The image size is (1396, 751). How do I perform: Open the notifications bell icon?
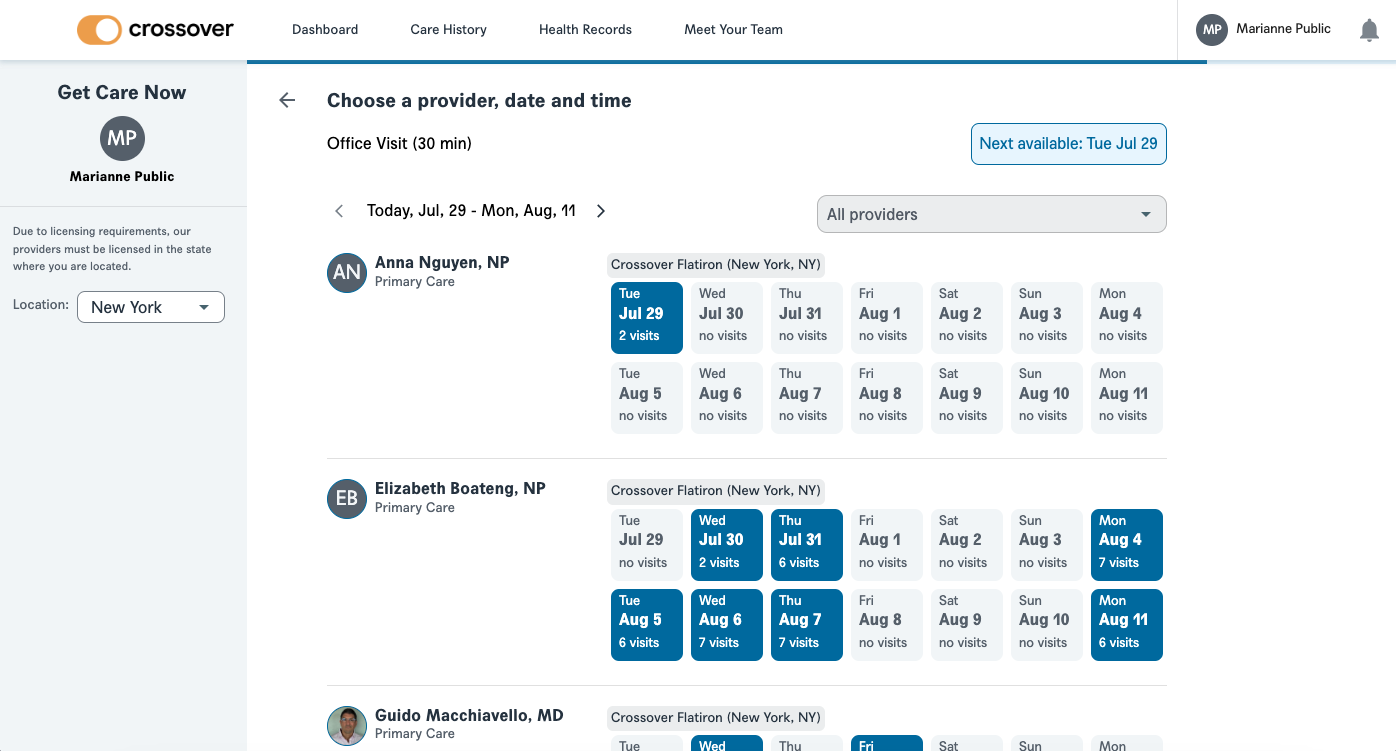pos(1369,30)
